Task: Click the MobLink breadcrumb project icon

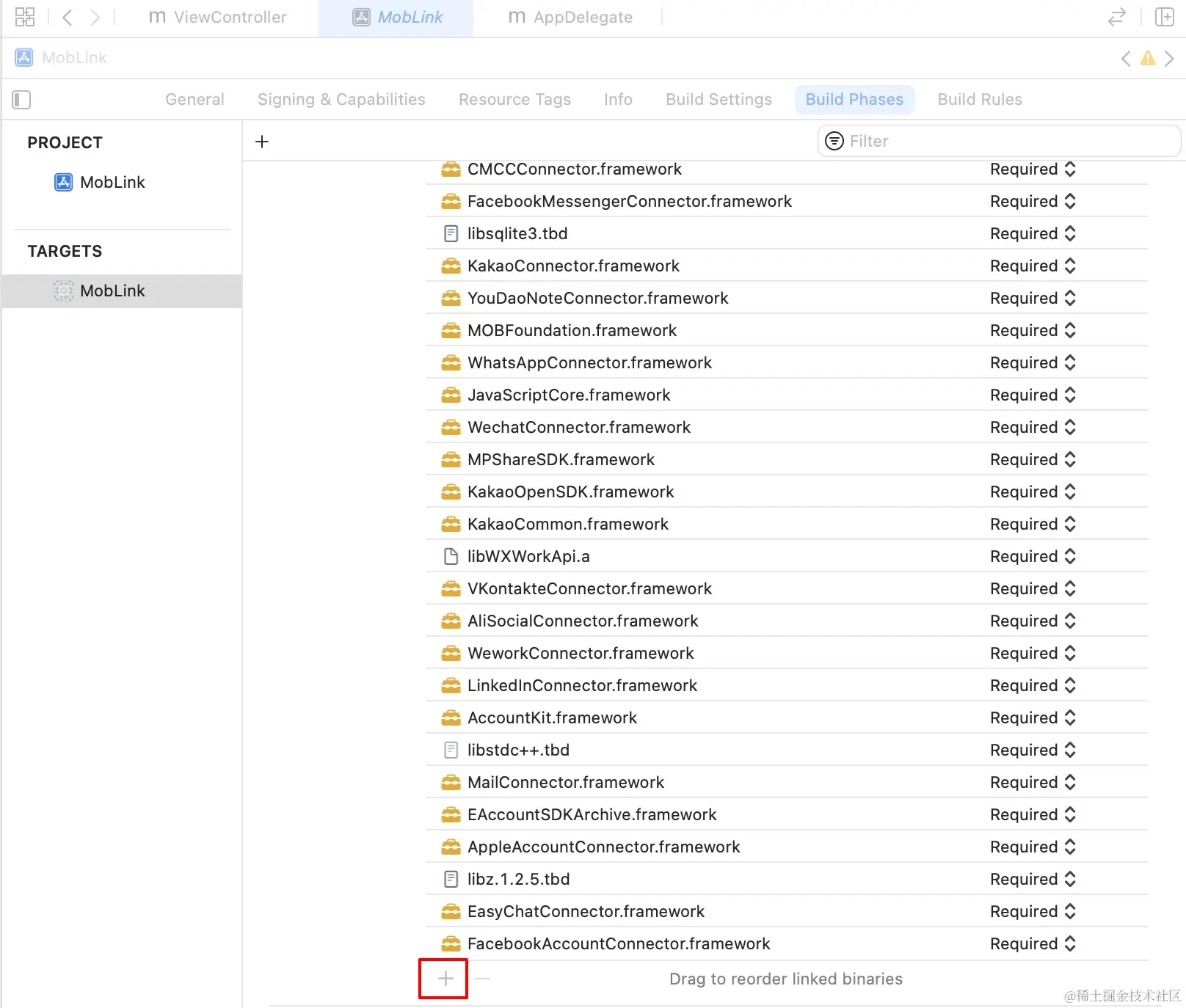Action: (x=24, y=57)
